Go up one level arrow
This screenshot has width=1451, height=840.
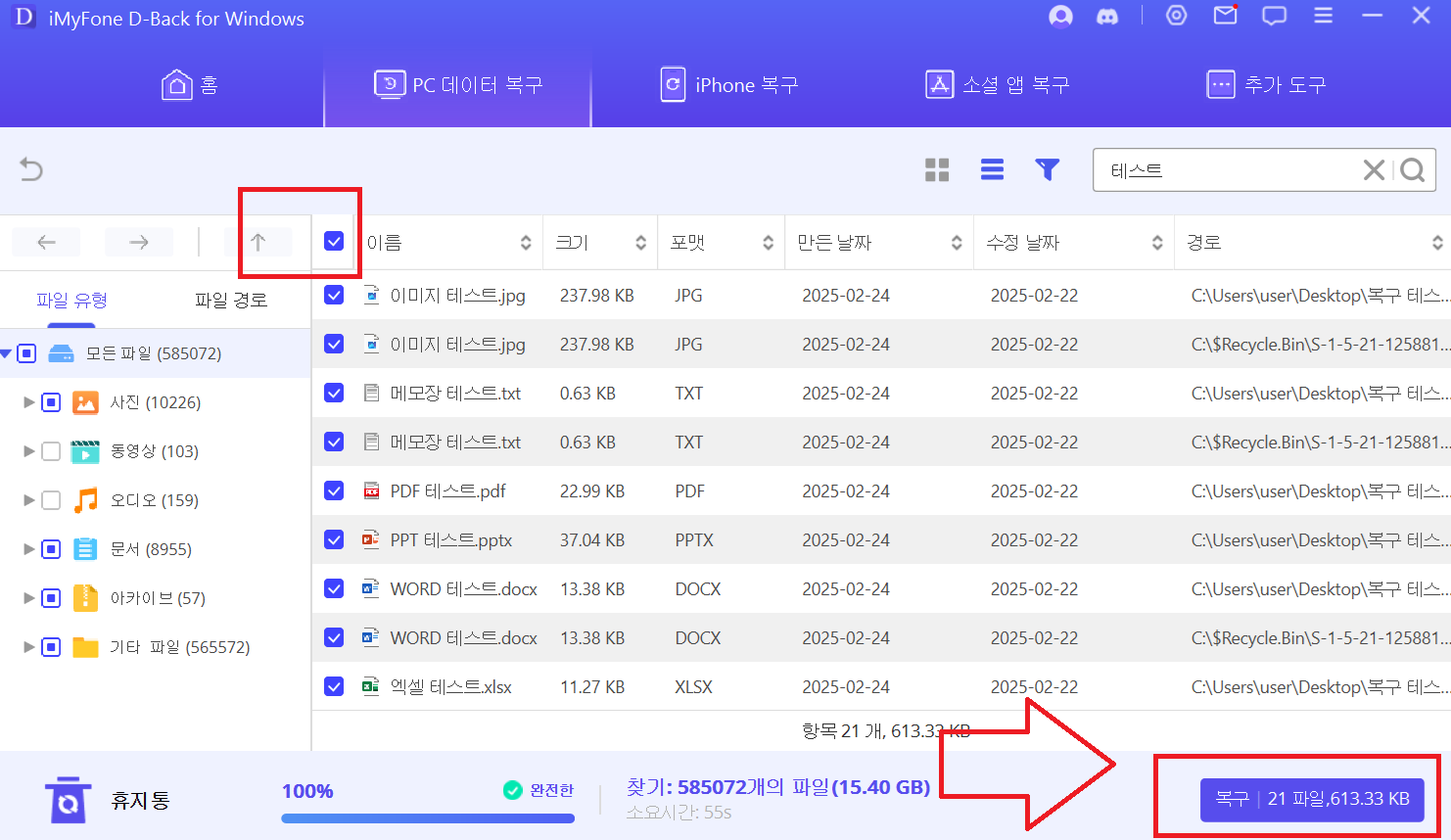point(257,242)
